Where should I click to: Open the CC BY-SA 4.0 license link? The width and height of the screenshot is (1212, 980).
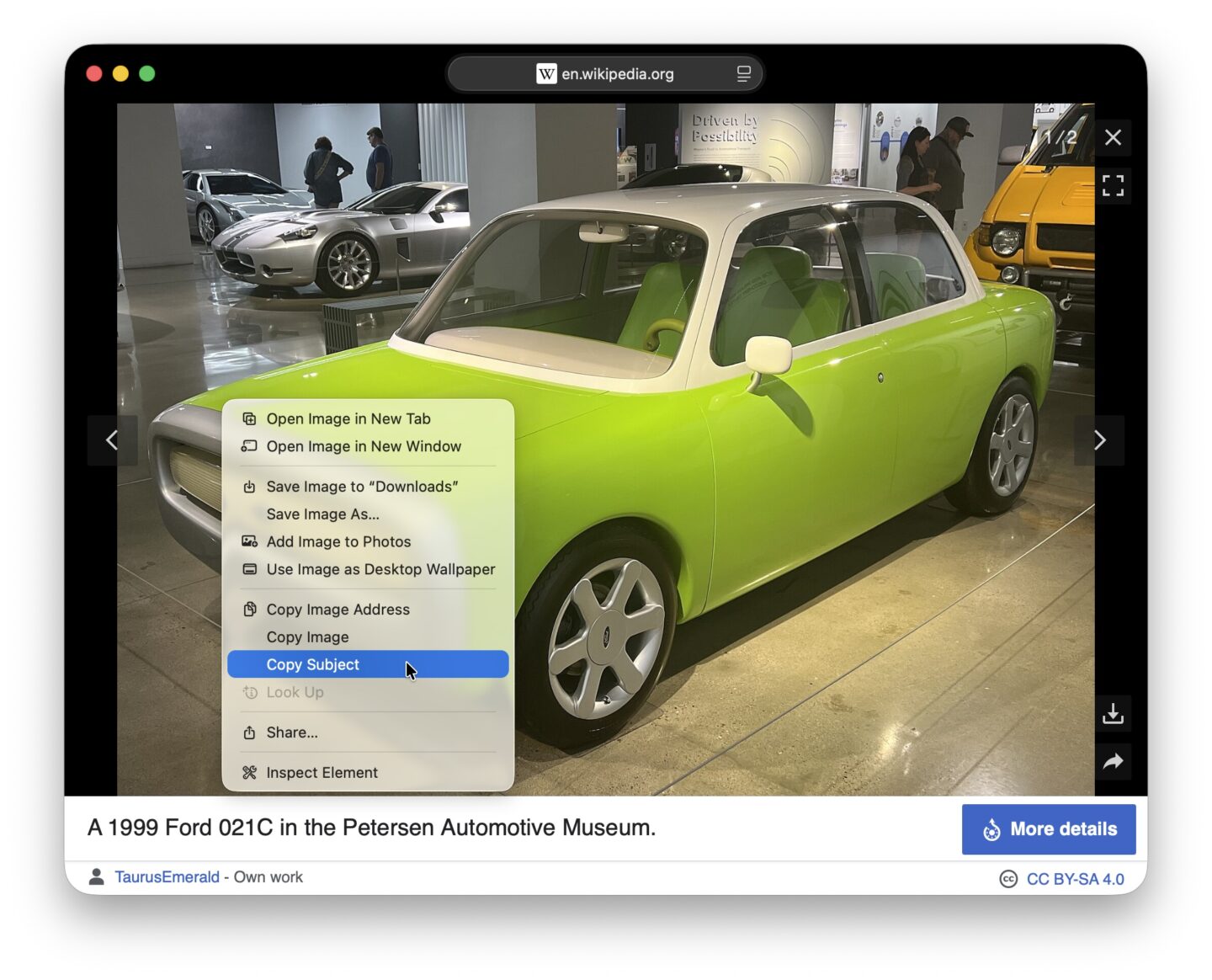1075,879
